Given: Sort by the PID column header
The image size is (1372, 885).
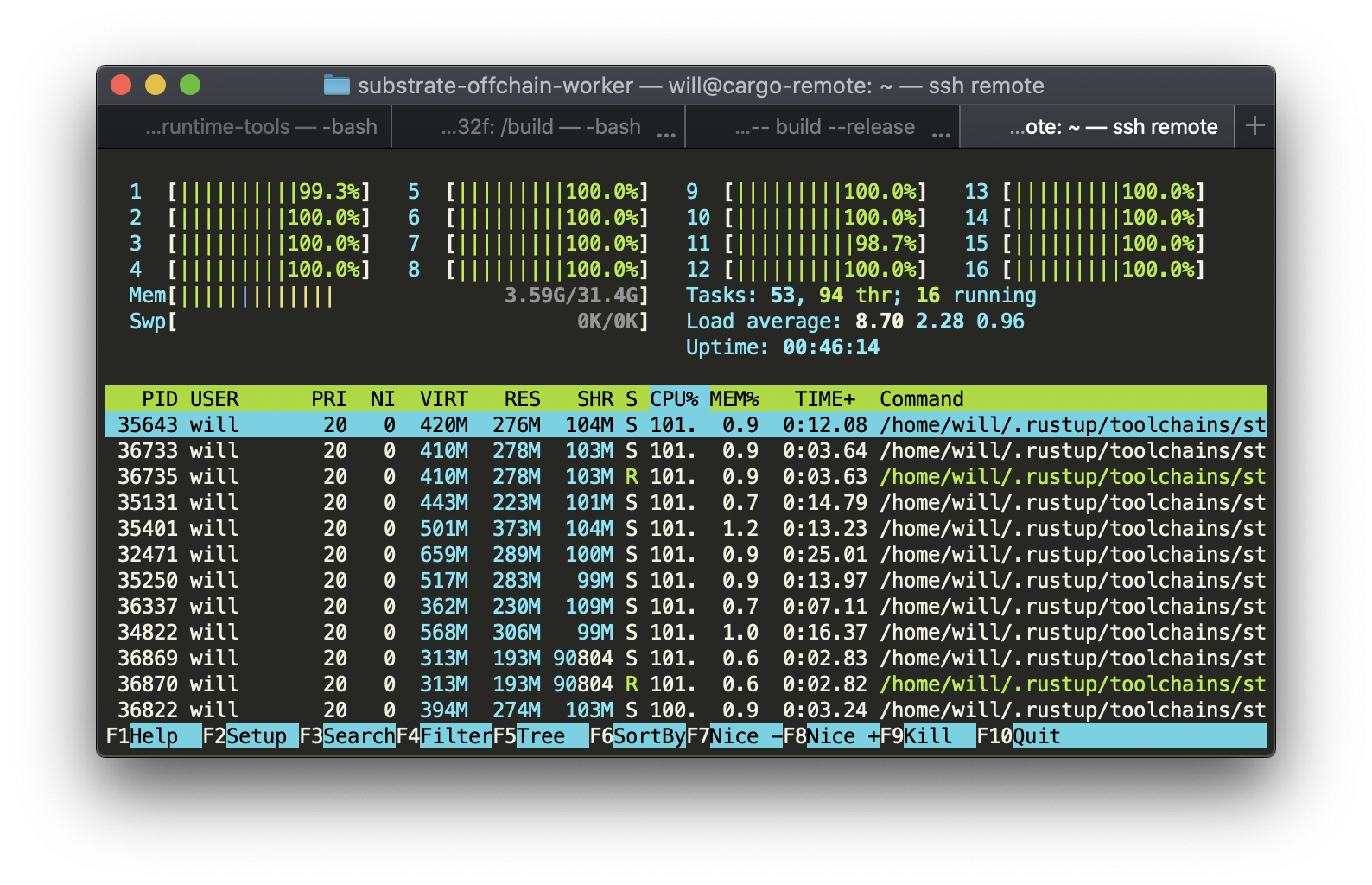Looking at the screenshot, I should (x=160, y=399).
